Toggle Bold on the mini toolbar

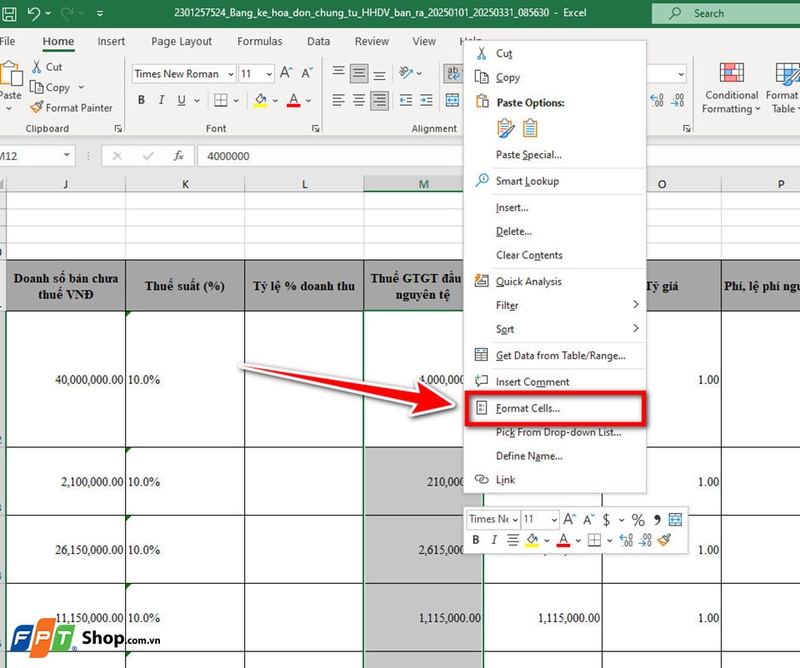475,540
